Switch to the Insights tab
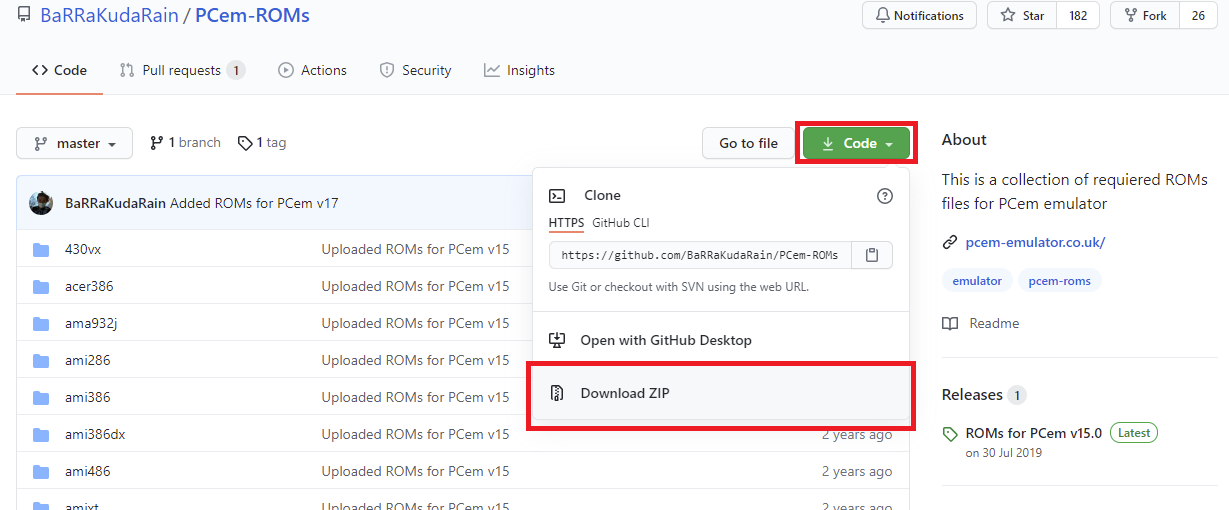 coord(519,70)
